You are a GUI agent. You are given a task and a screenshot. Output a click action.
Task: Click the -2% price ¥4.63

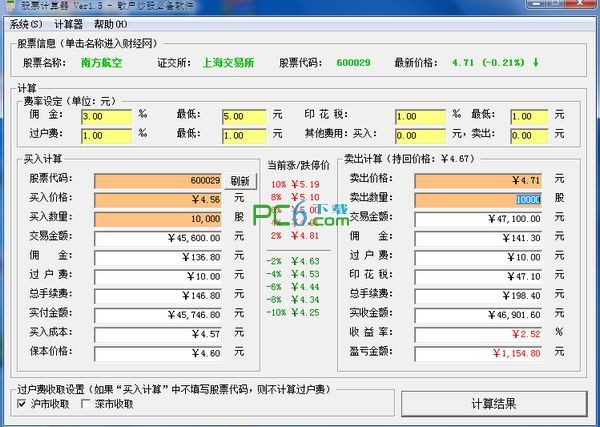click(x=305, y=261)
